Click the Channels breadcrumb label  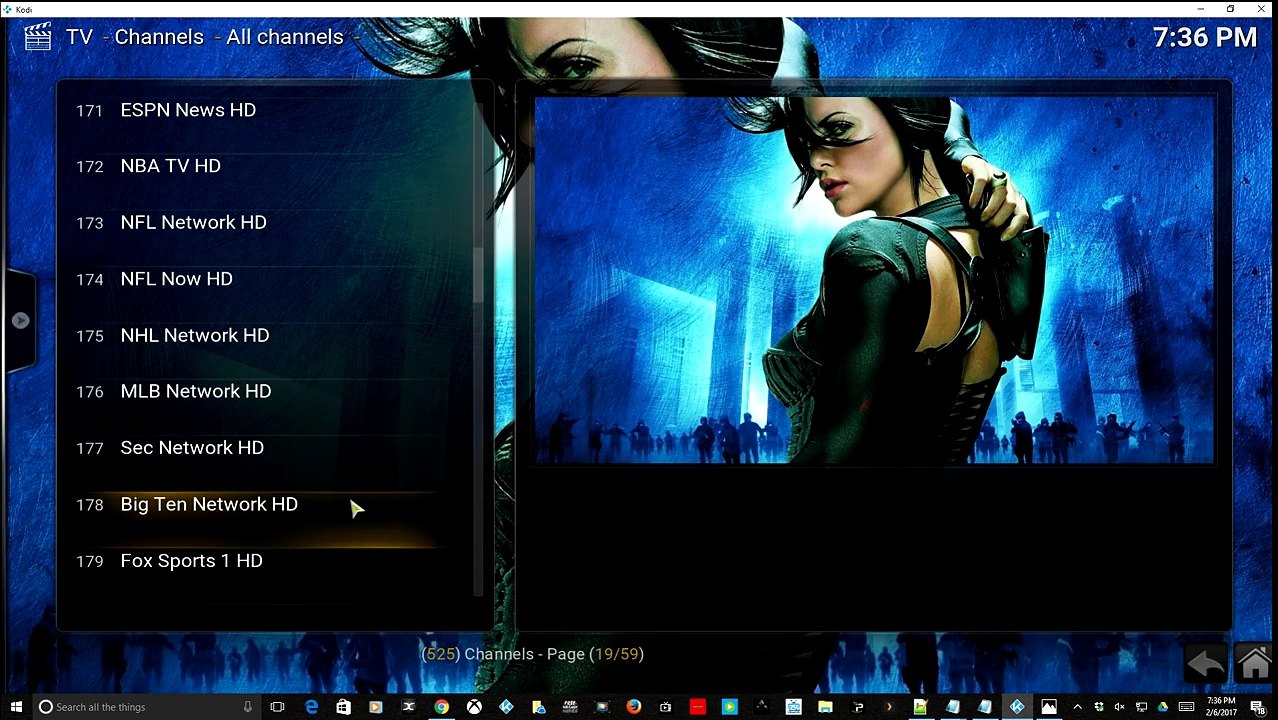click(x=159, y=37)
